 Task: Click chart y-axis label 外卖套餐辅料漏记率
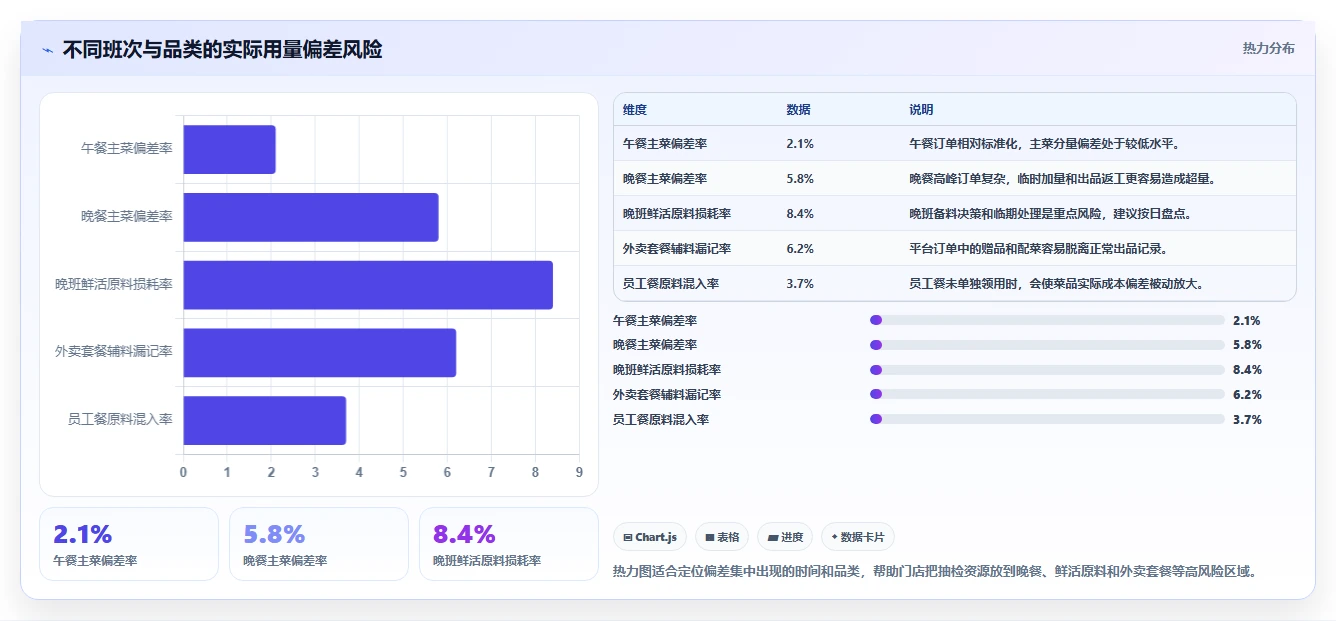pos(114,352)
